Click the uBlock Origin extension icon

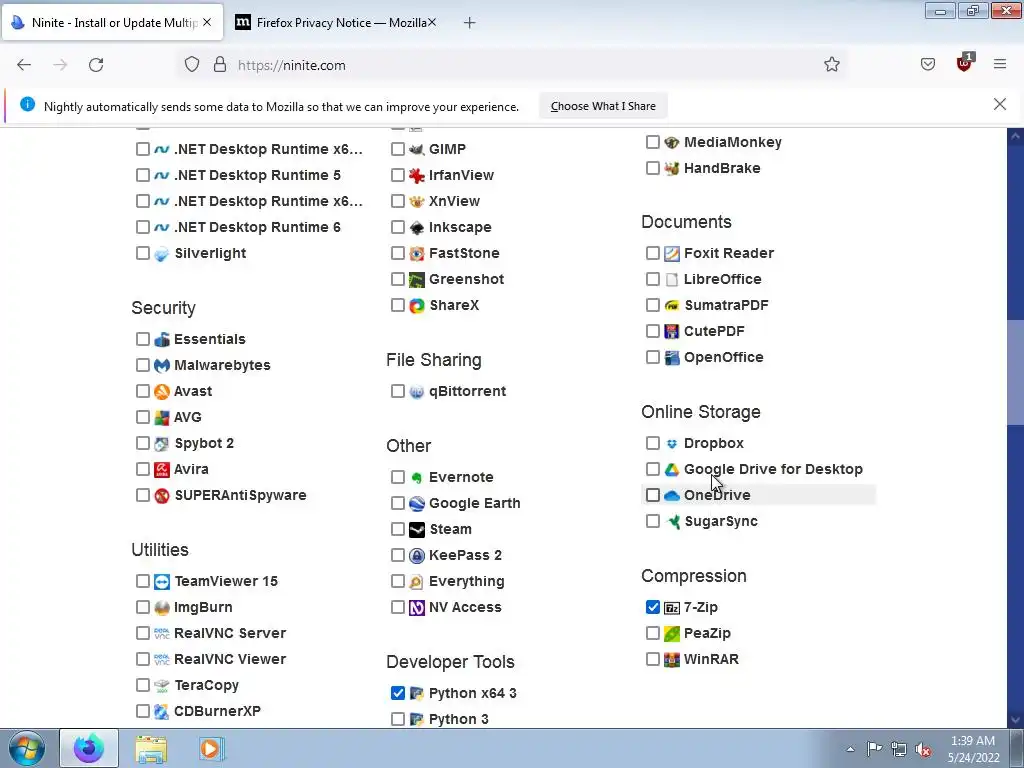pyautogui.click(x=964, y=63)
